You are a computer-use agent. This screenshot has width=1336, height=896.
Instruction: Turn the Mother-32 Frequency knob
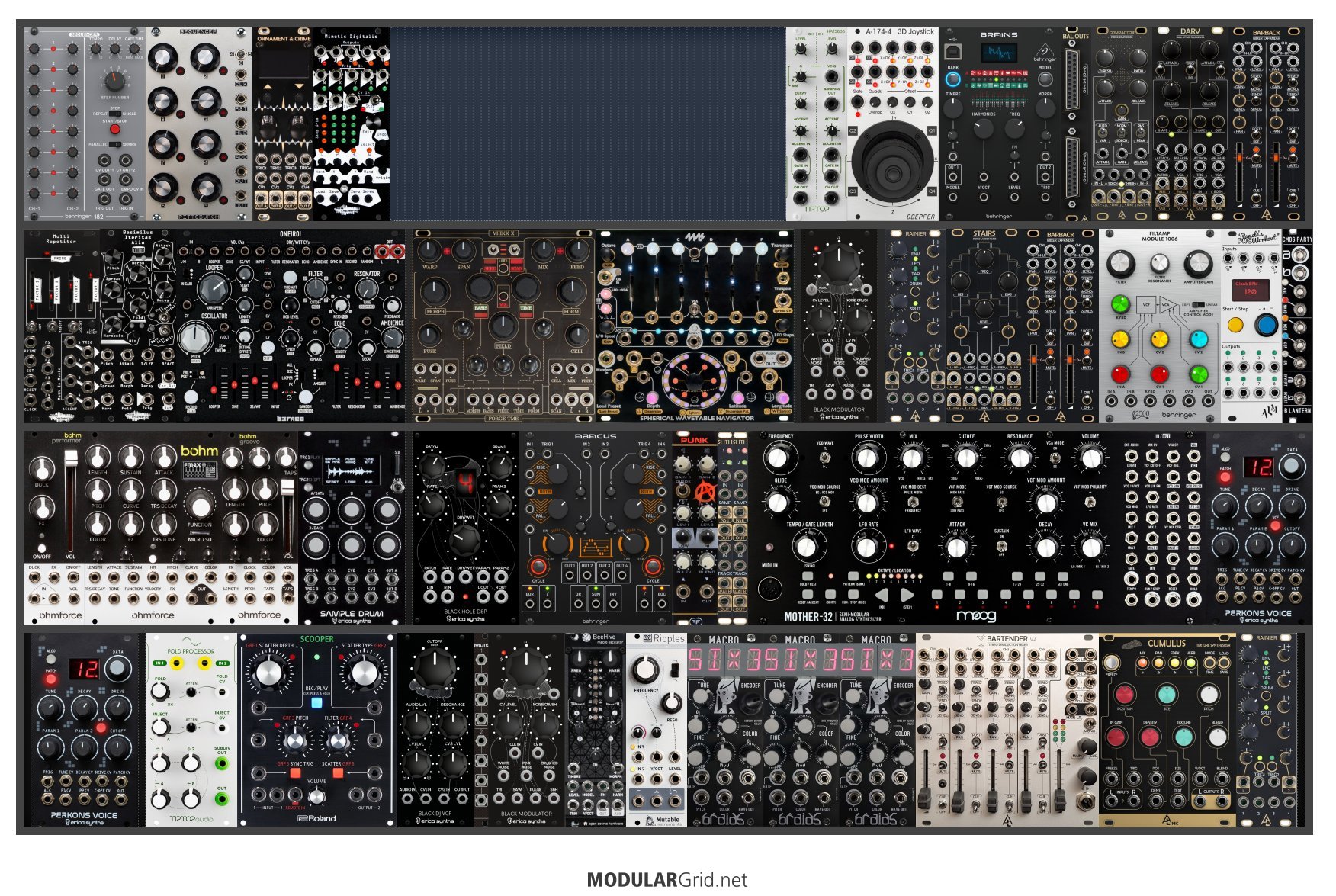(777, 458)
